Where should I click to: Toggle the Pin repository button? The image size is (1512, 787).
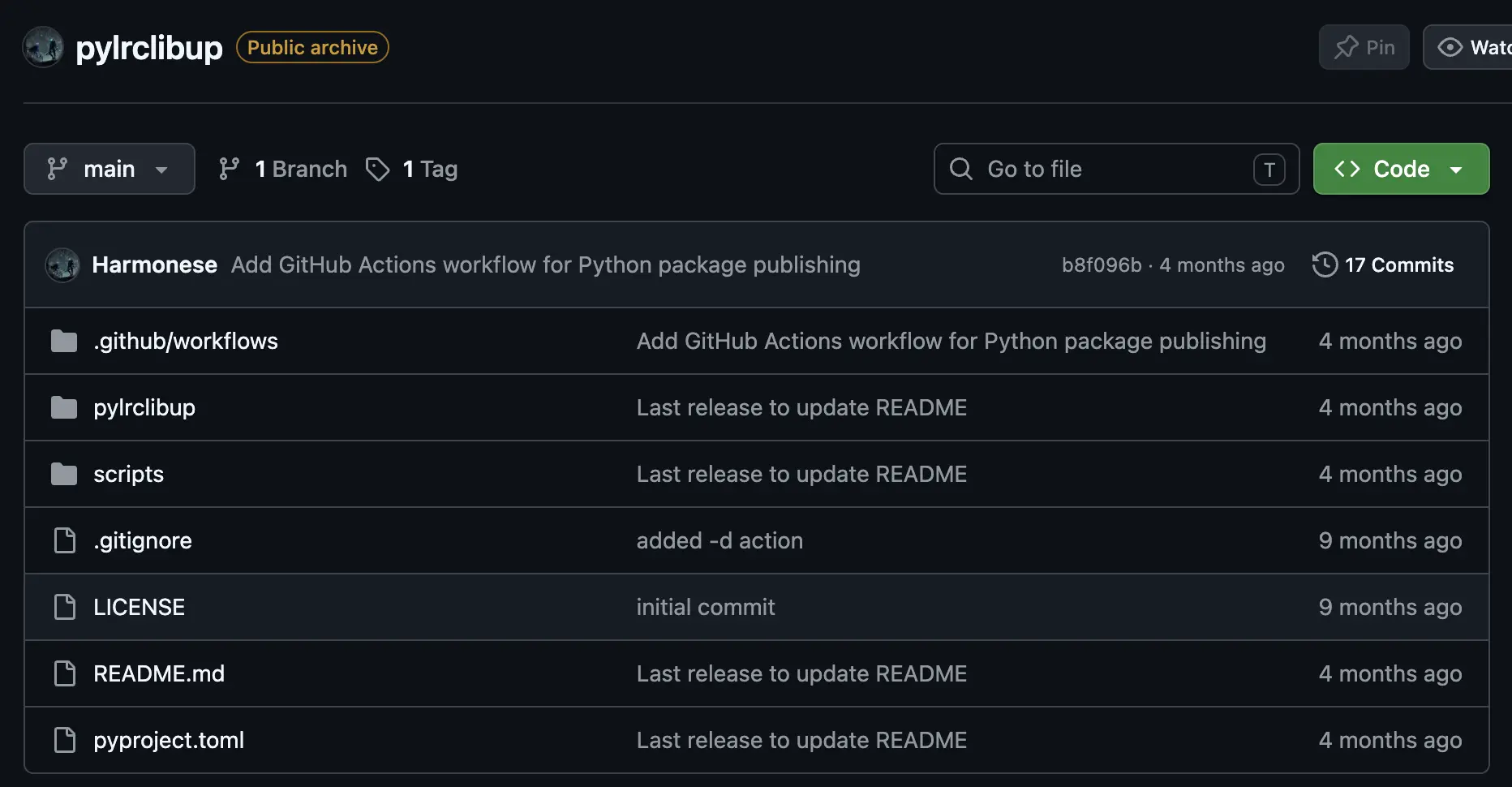[1364, 47]
